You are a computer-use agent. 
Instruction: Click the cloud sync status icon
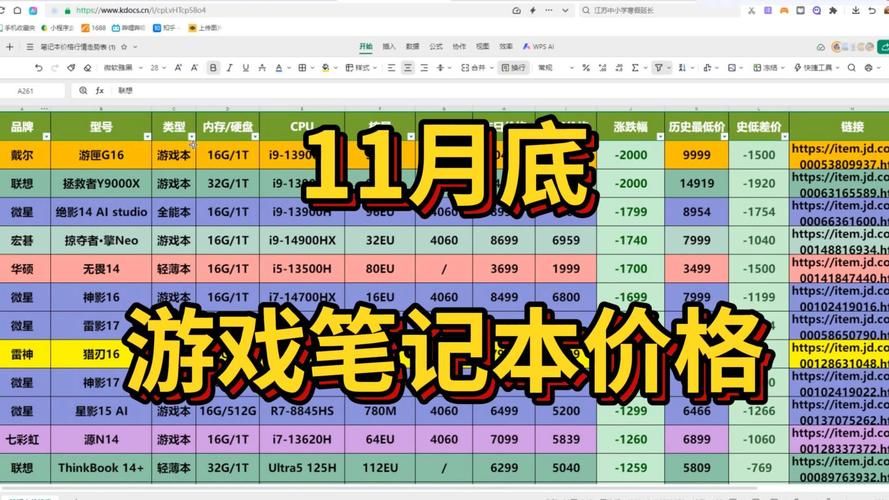820,47
